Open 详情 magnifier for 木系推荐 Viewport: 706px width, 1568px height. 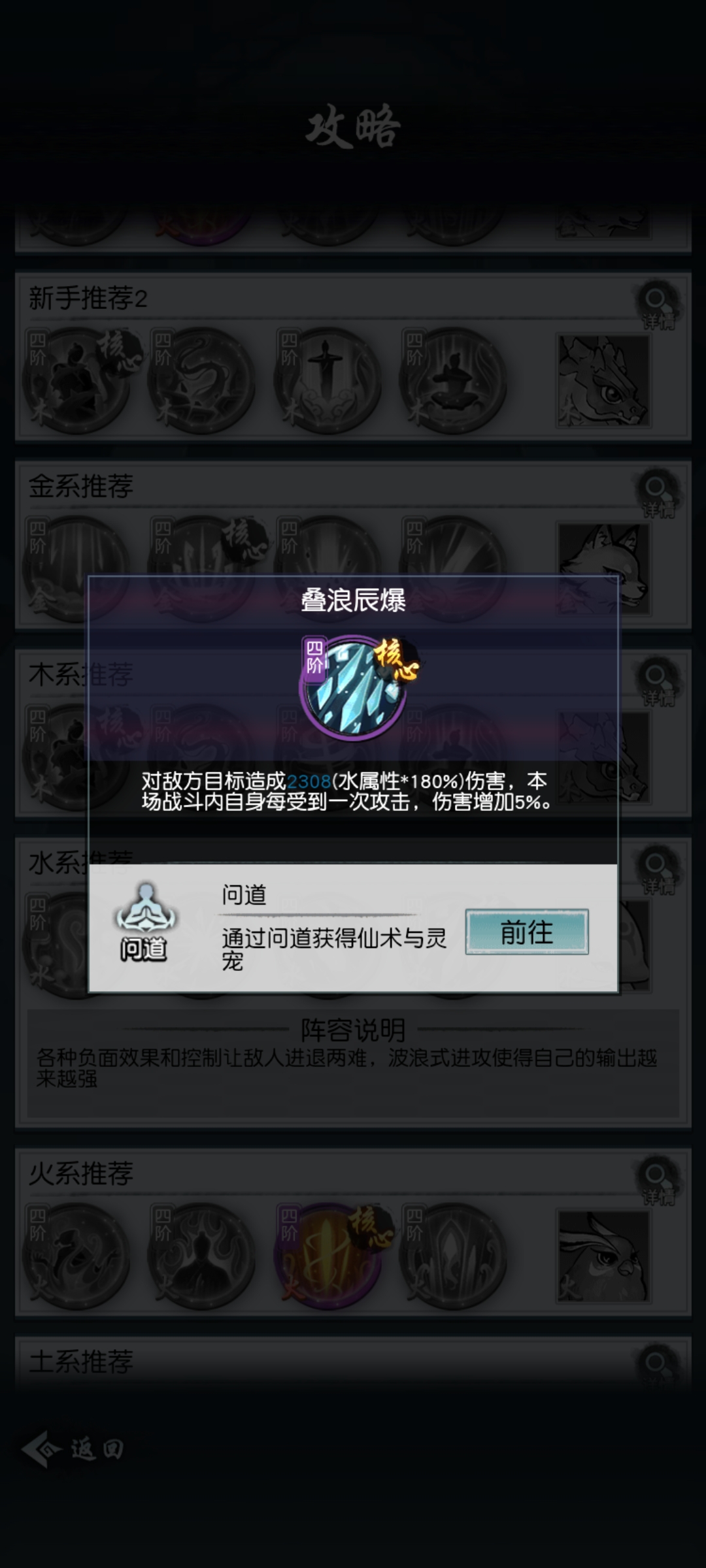click(x=658, y=682)
